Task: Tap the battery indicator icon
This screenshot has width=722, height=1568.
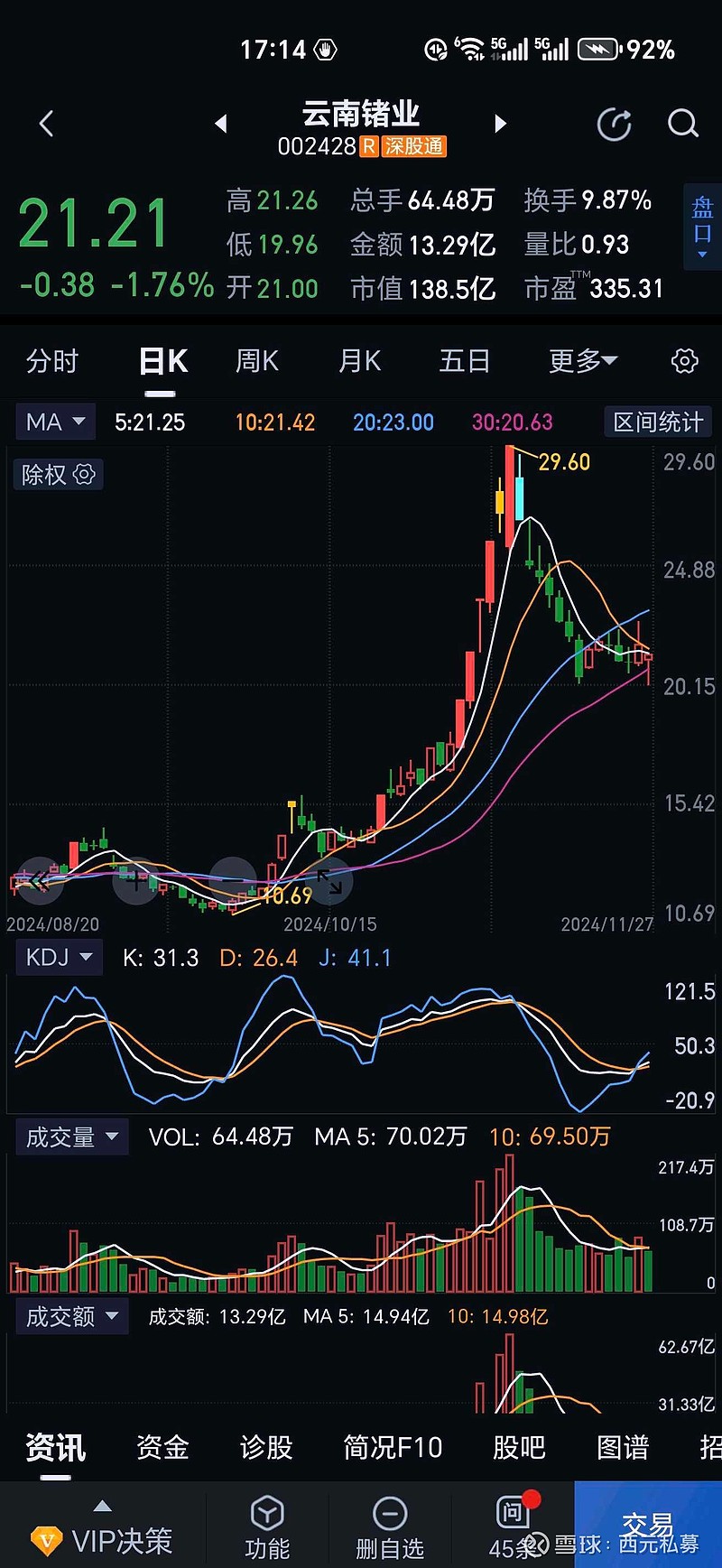Action: 598,49
